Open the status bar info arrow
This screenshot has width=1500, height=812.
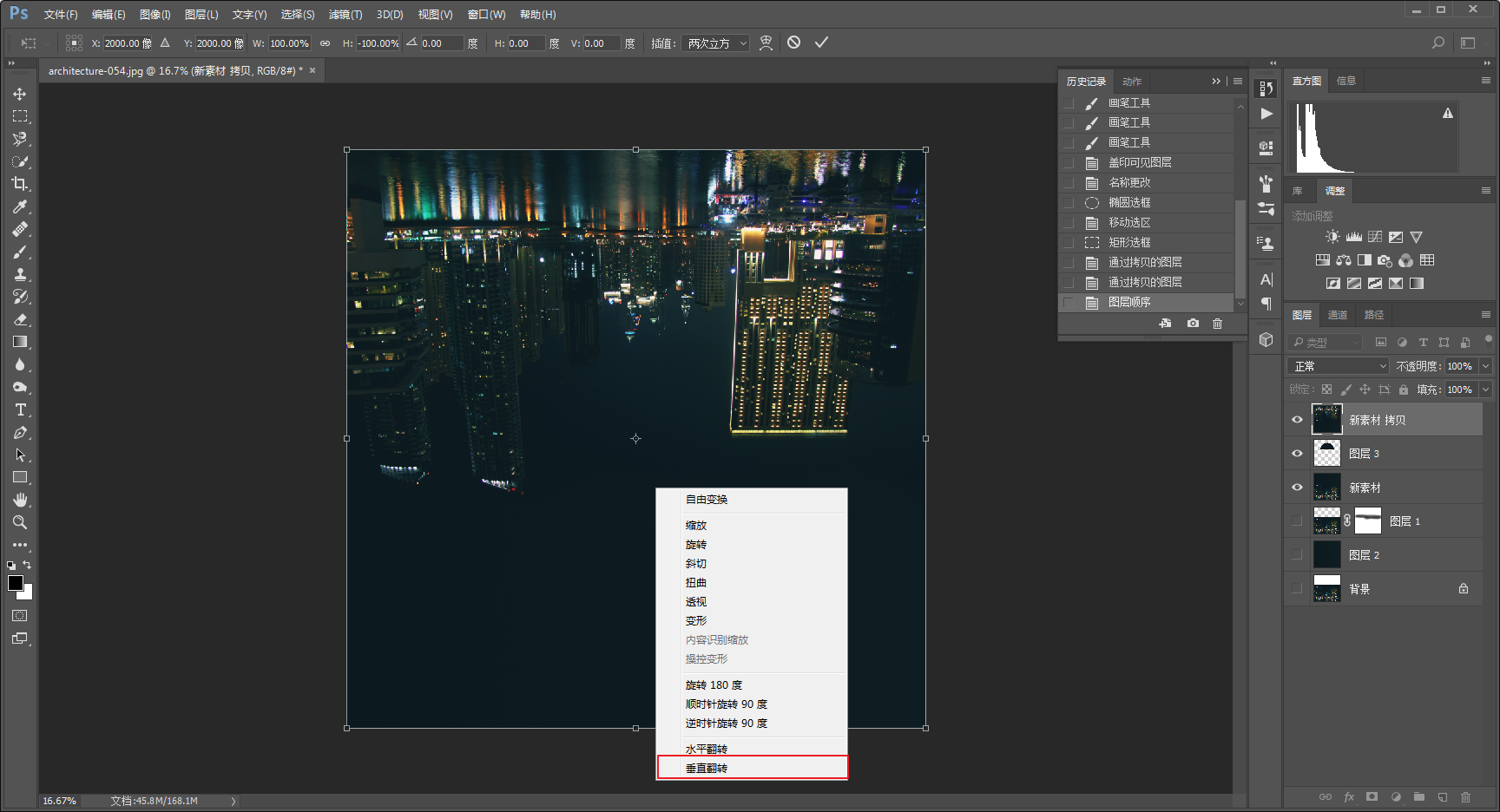tap(233, 801)
